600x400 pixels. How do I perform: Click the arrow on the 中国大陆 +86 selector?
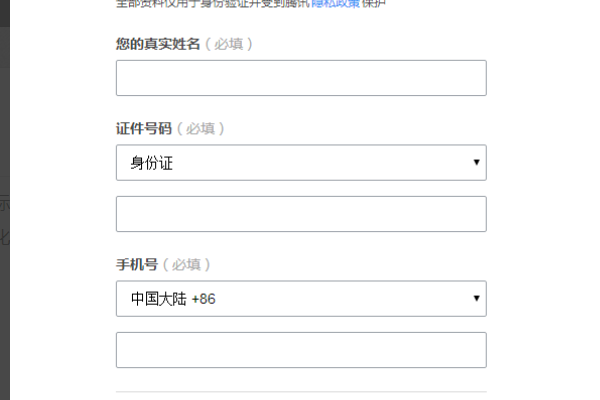pyautogui.click(x=476, y=298)
